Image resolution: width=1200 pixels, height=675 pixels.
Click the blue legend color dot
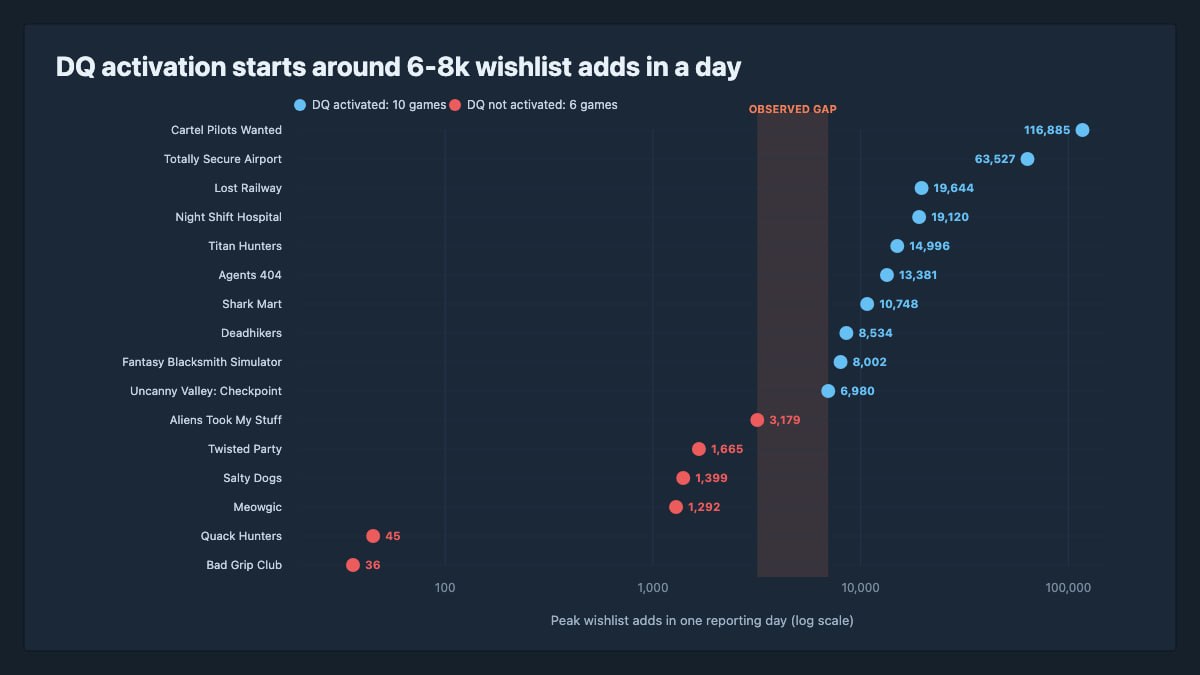300,104
